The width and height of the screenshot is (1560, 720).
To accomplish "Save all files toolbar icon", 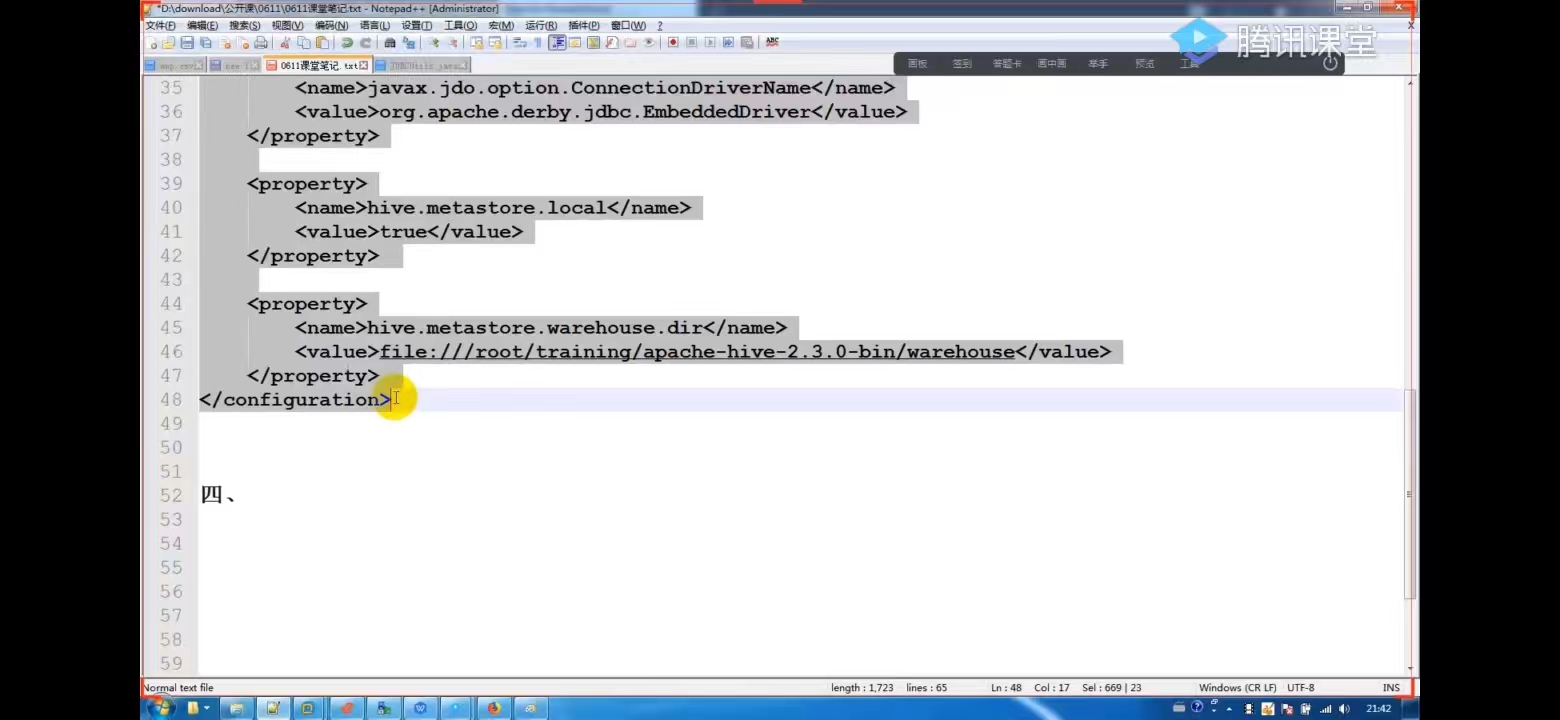I will [205, 43].
